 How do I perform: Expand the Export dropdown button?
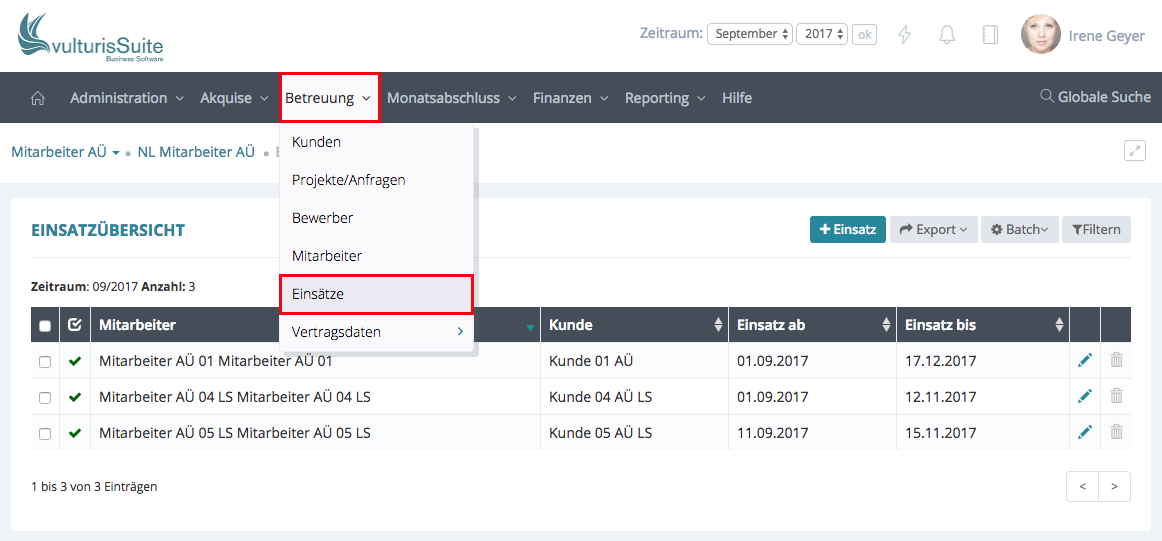933,230
